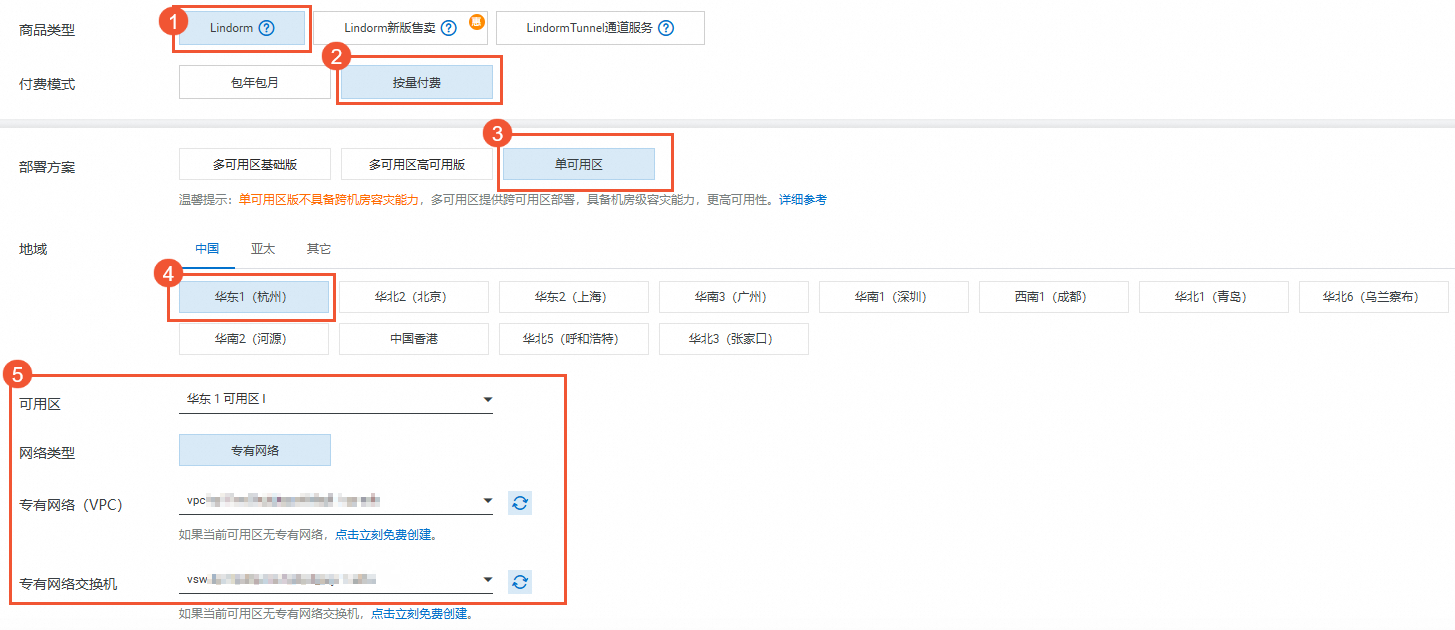Viewport: 1455px width, 630px height.
Task: Switch to 亚太 region tab
Action: (x=263, y=249)
